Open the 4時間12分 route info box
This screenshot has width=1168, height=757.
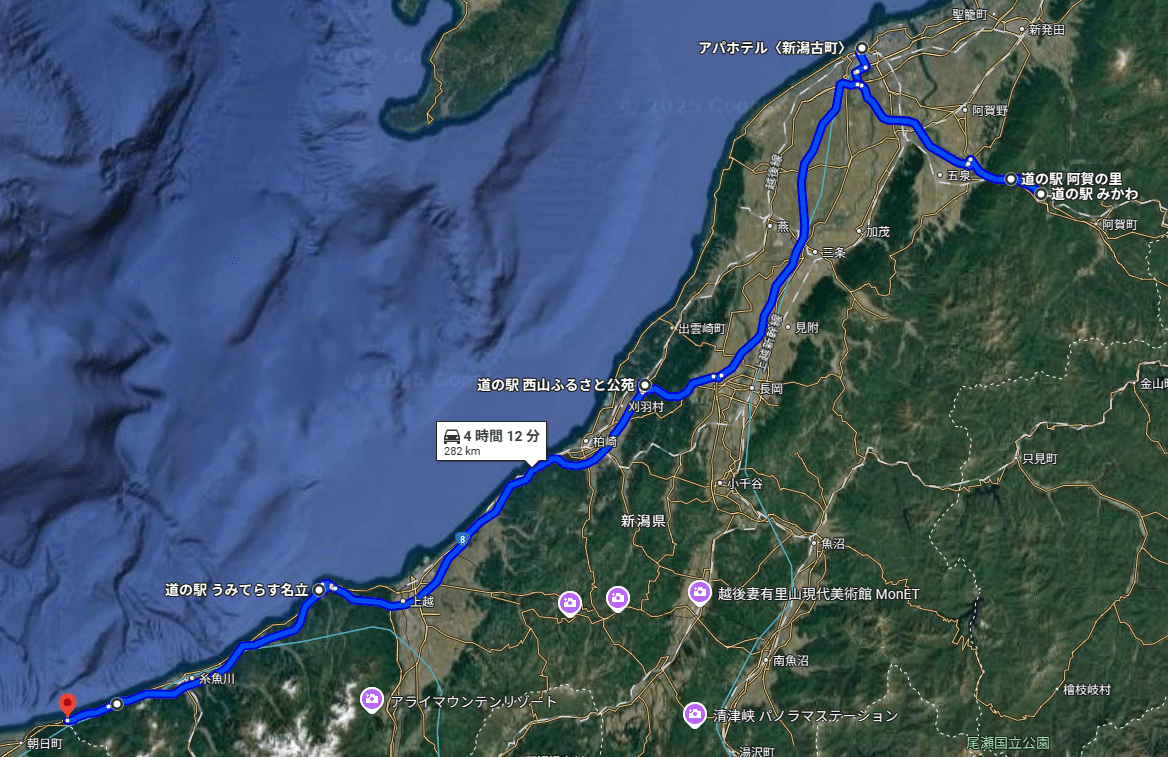click(492, 442)
